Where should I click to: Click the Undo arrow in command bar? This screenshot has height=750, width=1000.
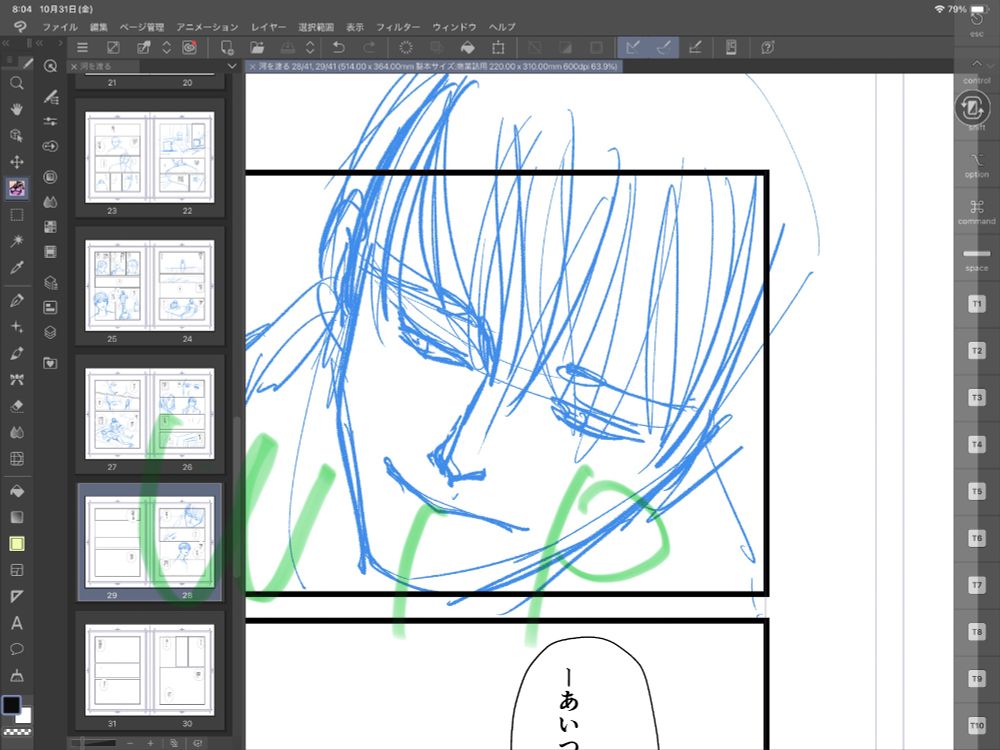[339, 47]
